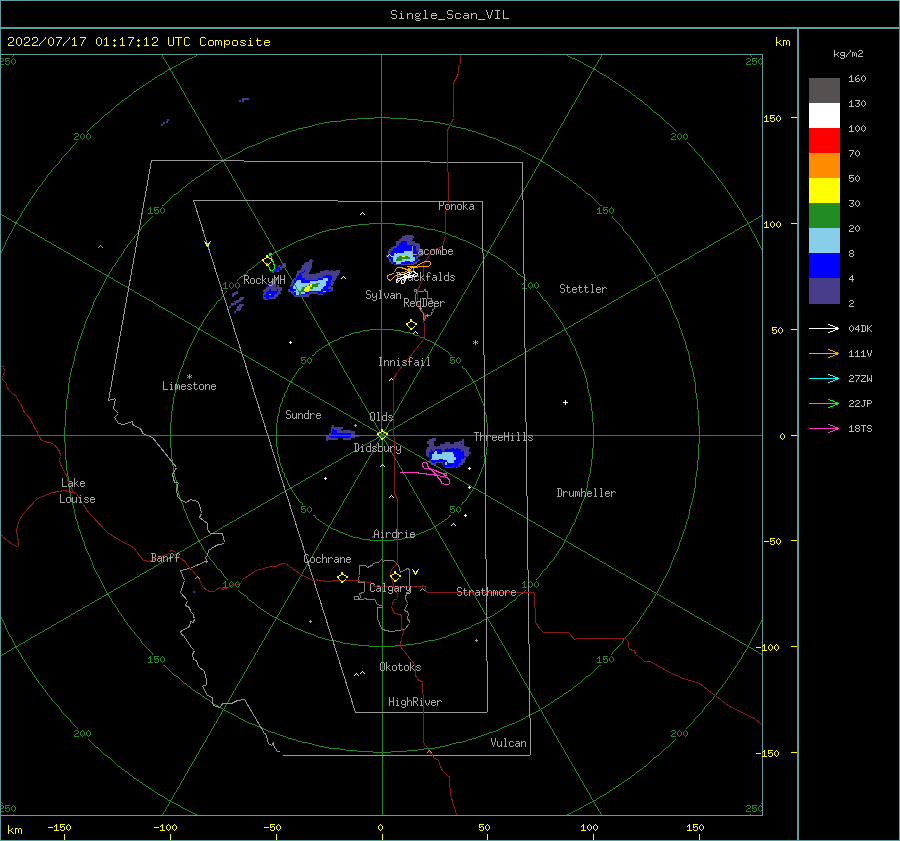Click the storm cell west of Lacombe
Image resolution: width=900 pixels, height=841 pixels.
point(404,251)
